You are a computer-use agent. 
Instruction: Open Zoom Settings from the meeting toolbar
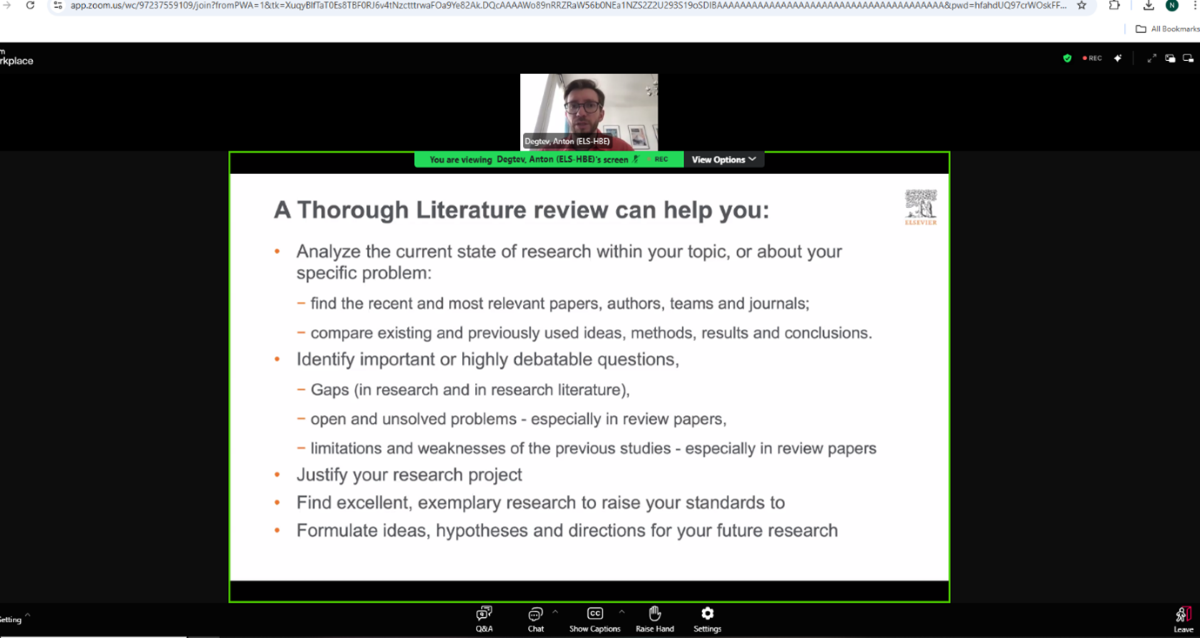tap(707, 619)
